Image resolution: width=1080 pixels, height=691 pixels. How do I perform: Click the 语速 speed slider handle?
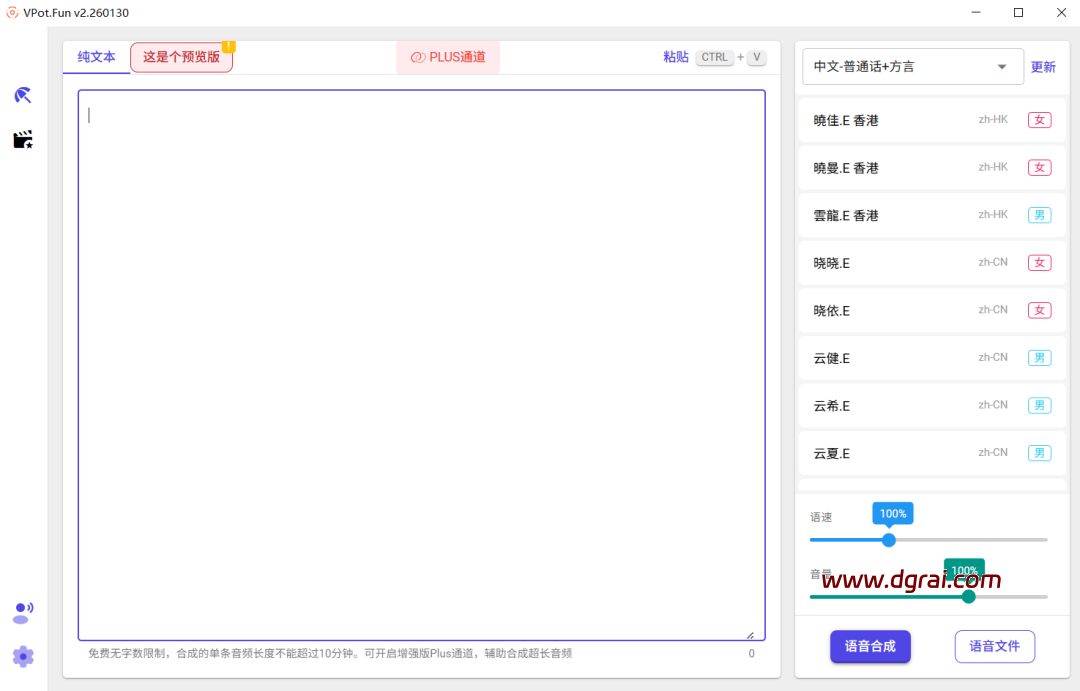(888, 540)
